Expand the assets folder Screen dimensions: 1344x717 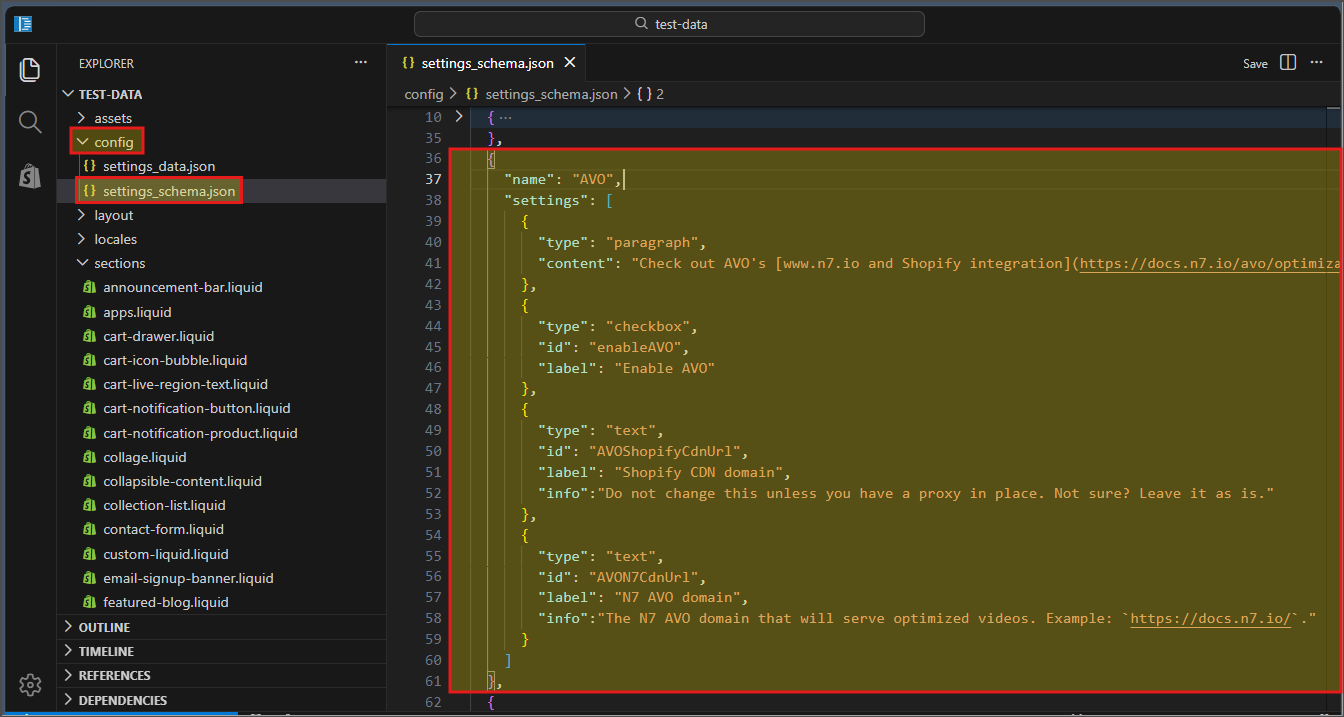(x=222, y=118)
